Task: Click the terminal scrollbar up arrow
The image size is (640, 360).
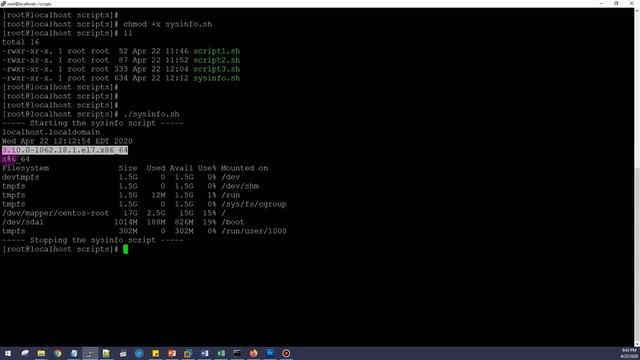Action: pos(637,11)
